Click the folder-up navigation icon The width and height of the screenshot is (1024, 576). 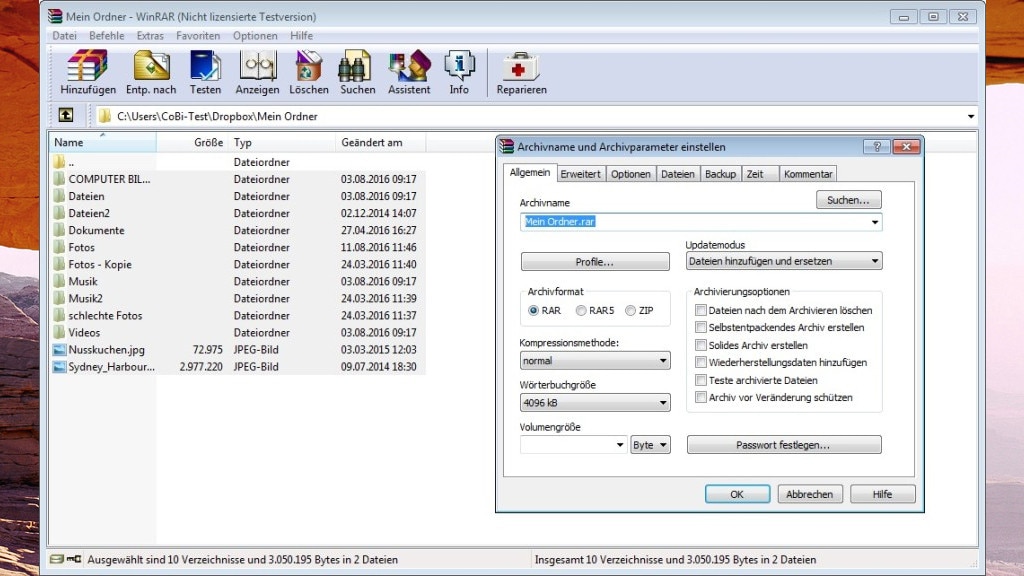(x=66, y=115)
